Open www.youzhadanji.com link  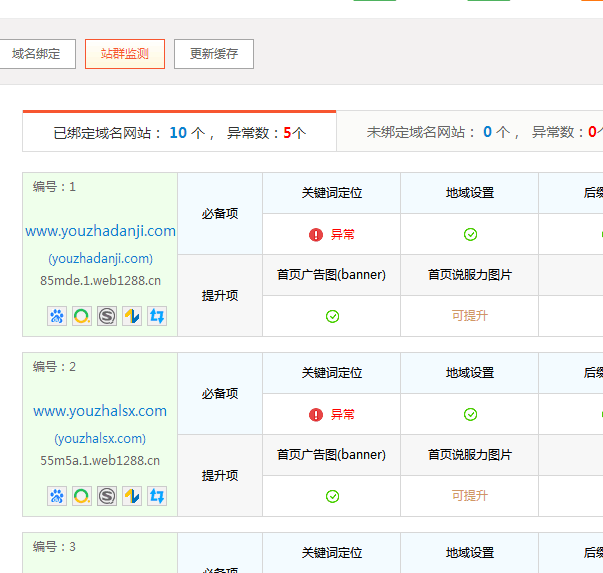[x=100, y=231]
